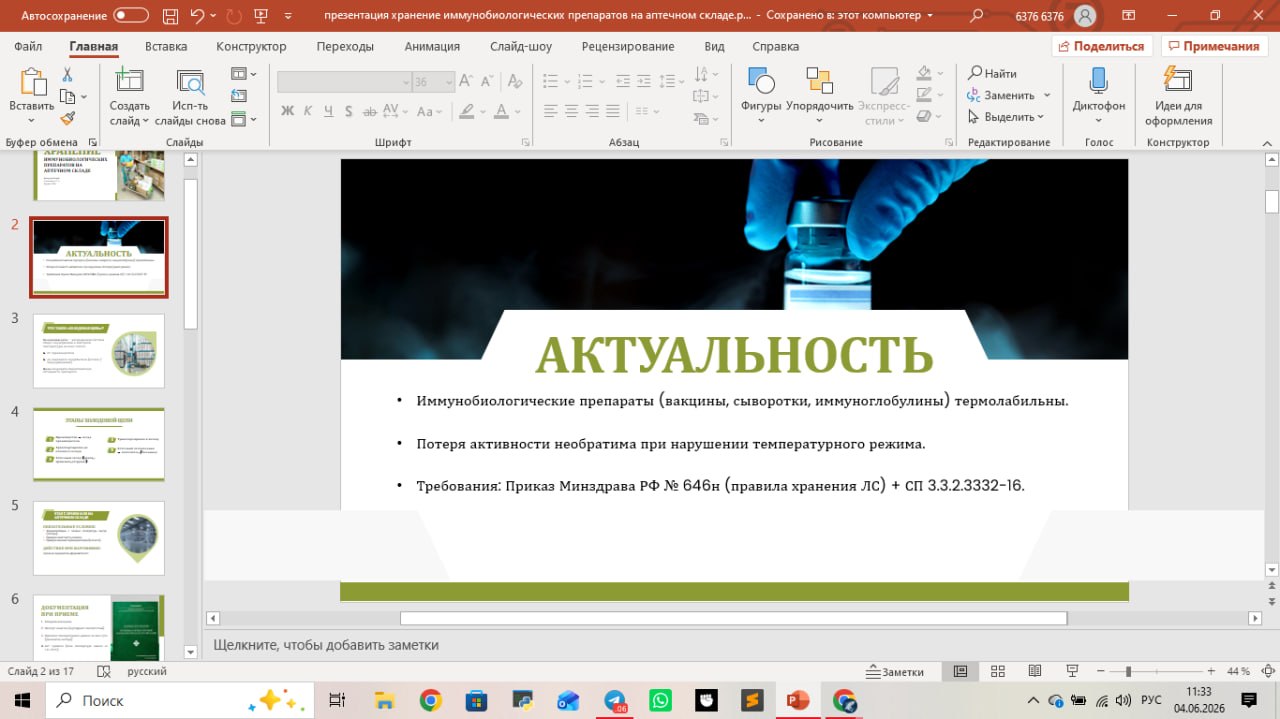1280x719 pixels.
Task: Underline text with the Ч button
Action: [x=329, y=111]
